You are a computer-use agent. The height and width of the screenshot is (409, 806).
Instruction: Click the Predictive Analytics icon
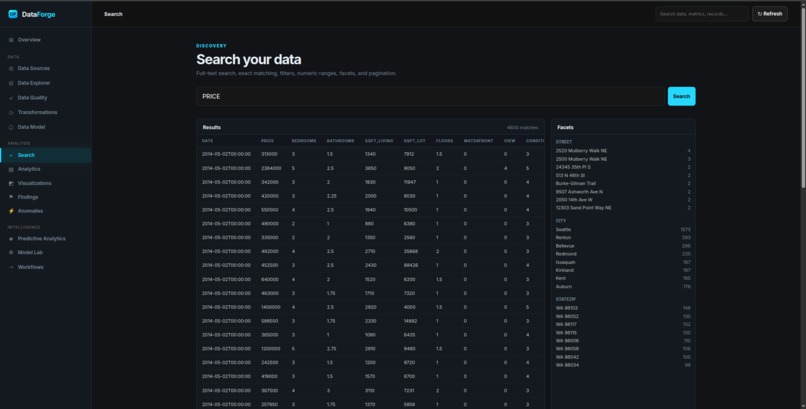[11, 239]
